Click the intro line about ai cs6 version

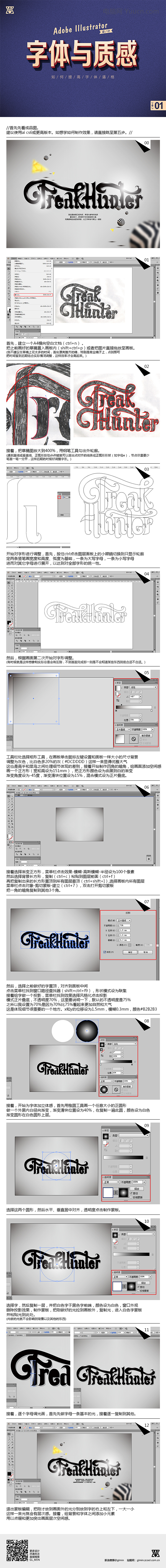click(x=69, y=132)
